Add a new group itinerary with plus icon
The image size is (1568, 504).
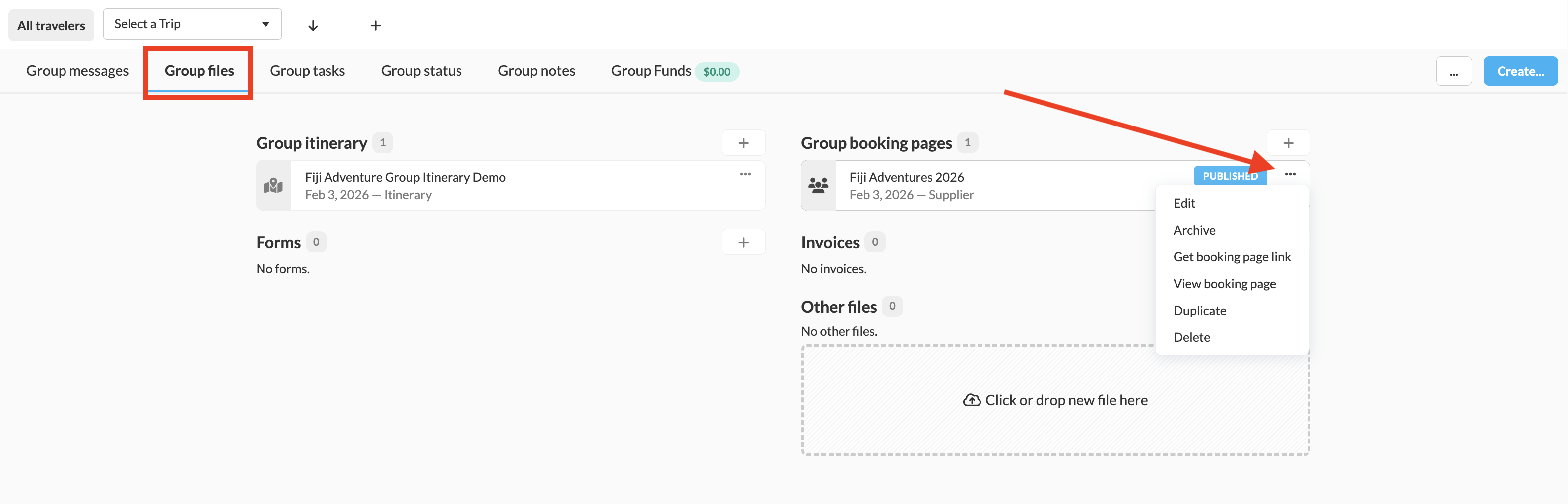[743, 143]
